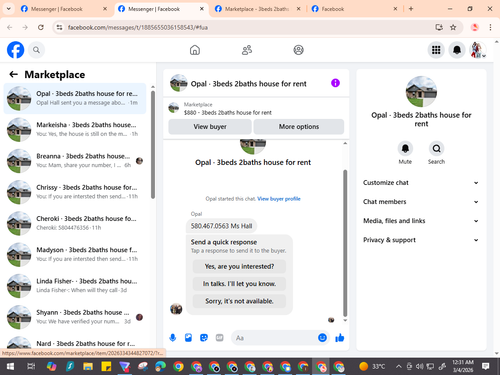Screen dimensions: 500x375
Task: Send a thumbs-up like
Action: click(340, 338)
